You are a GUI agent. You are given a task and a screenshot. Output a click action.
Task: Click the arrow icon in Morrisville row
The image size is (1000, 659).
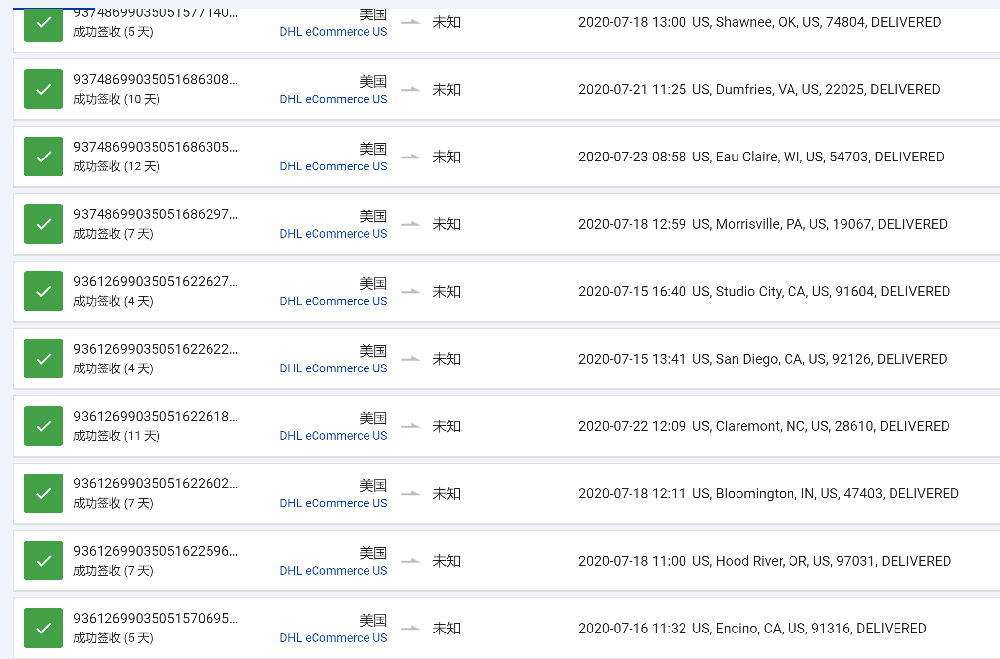[411, 224]
